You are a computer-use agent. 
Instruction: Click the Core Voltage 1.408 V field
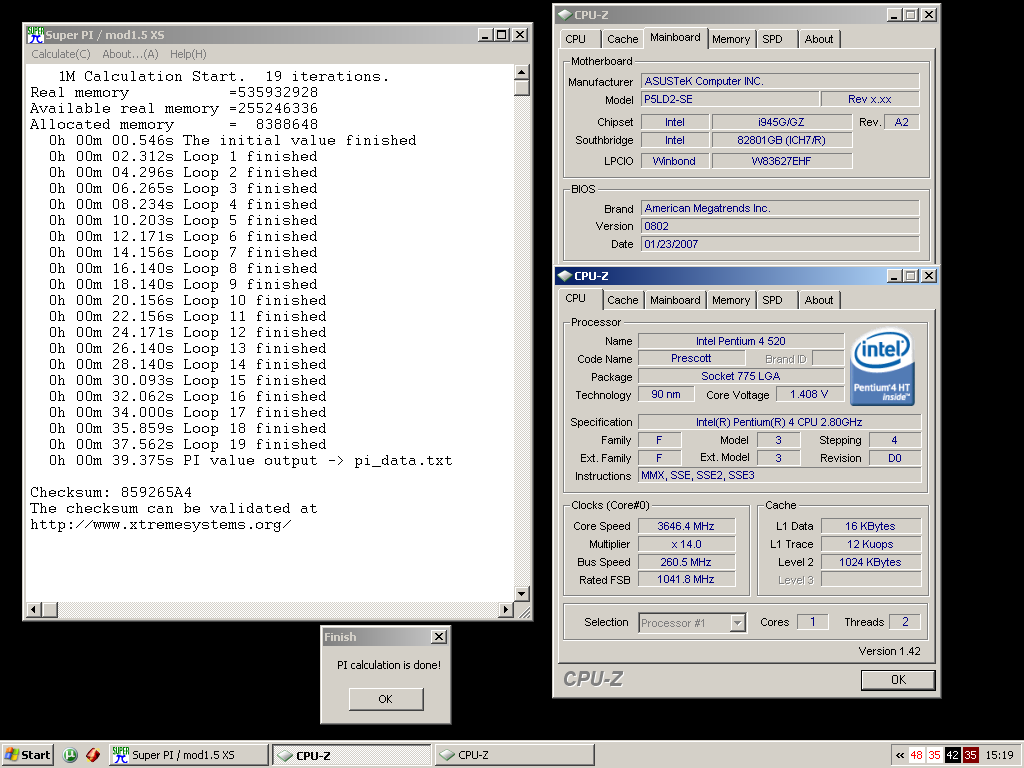pos(808,394)
